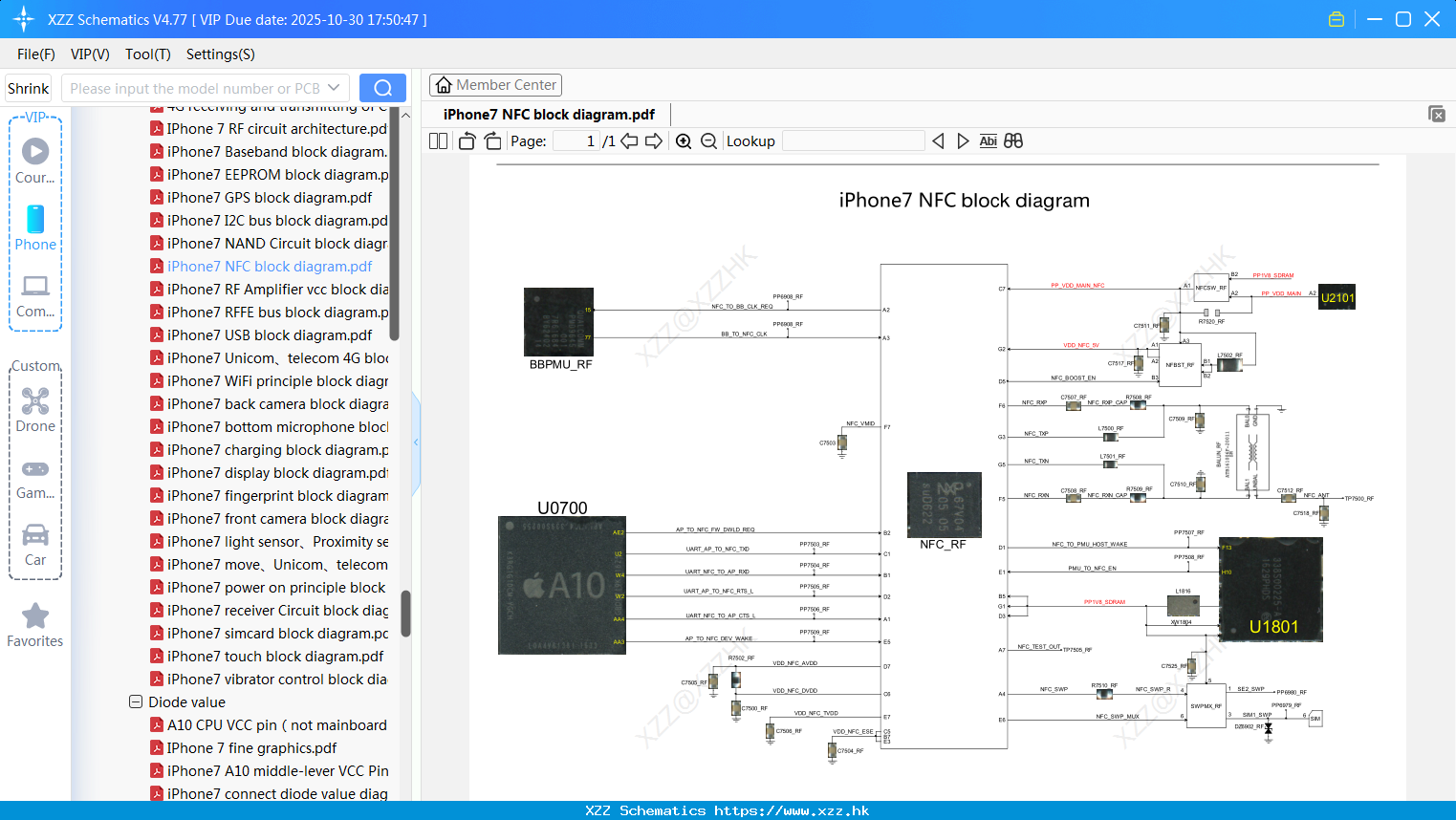The image size is (1456, 820).
Task: Open iPhone7 display block diagram.pdf
Action: [269, 473]
